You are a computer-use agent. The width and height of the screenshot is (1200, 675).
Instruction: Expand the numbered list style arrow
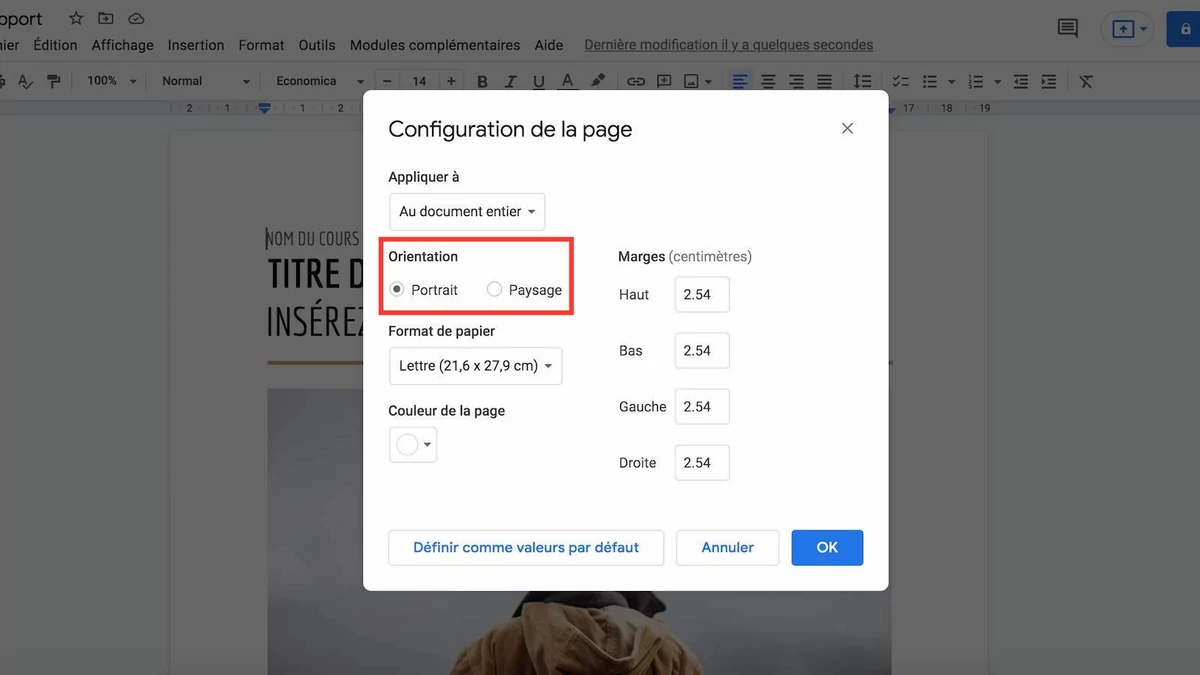998,81
